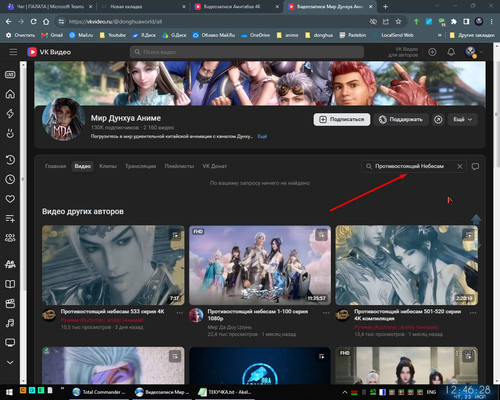Click the Поиск видео search field
The image size is (500, 400).
(x=247, y=52)
